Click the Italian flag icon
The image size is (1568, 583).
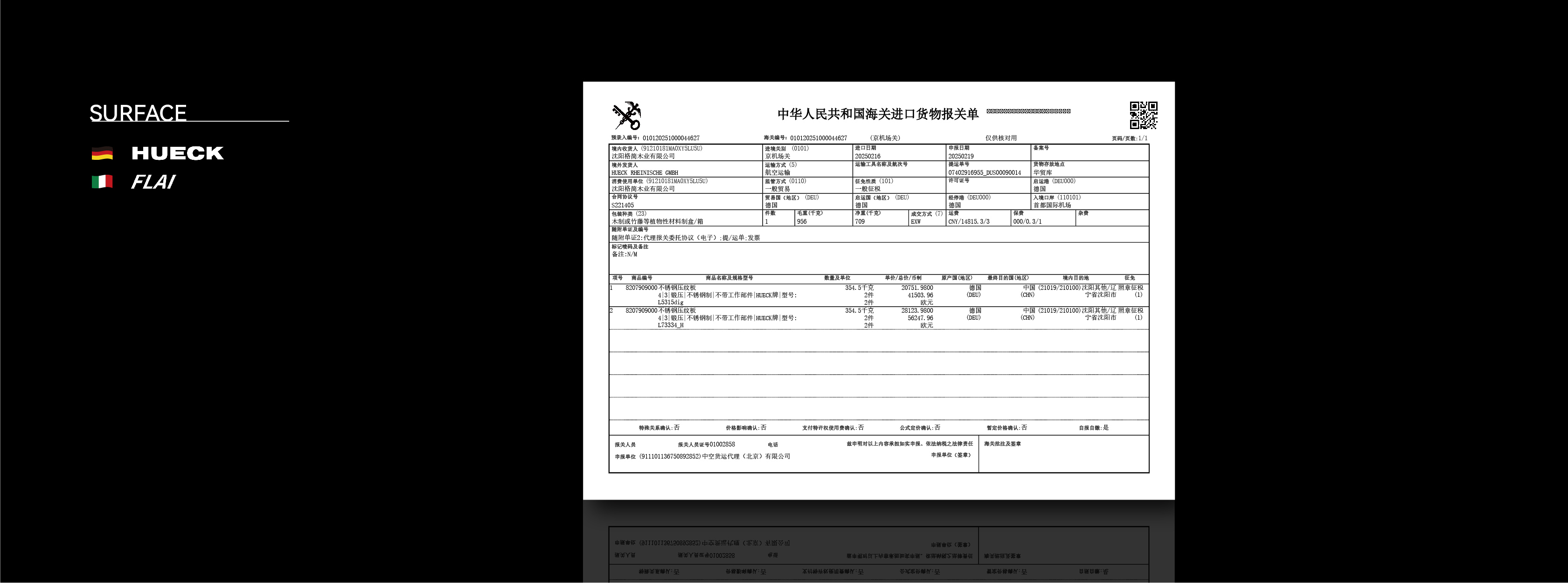tap(102, 182)
